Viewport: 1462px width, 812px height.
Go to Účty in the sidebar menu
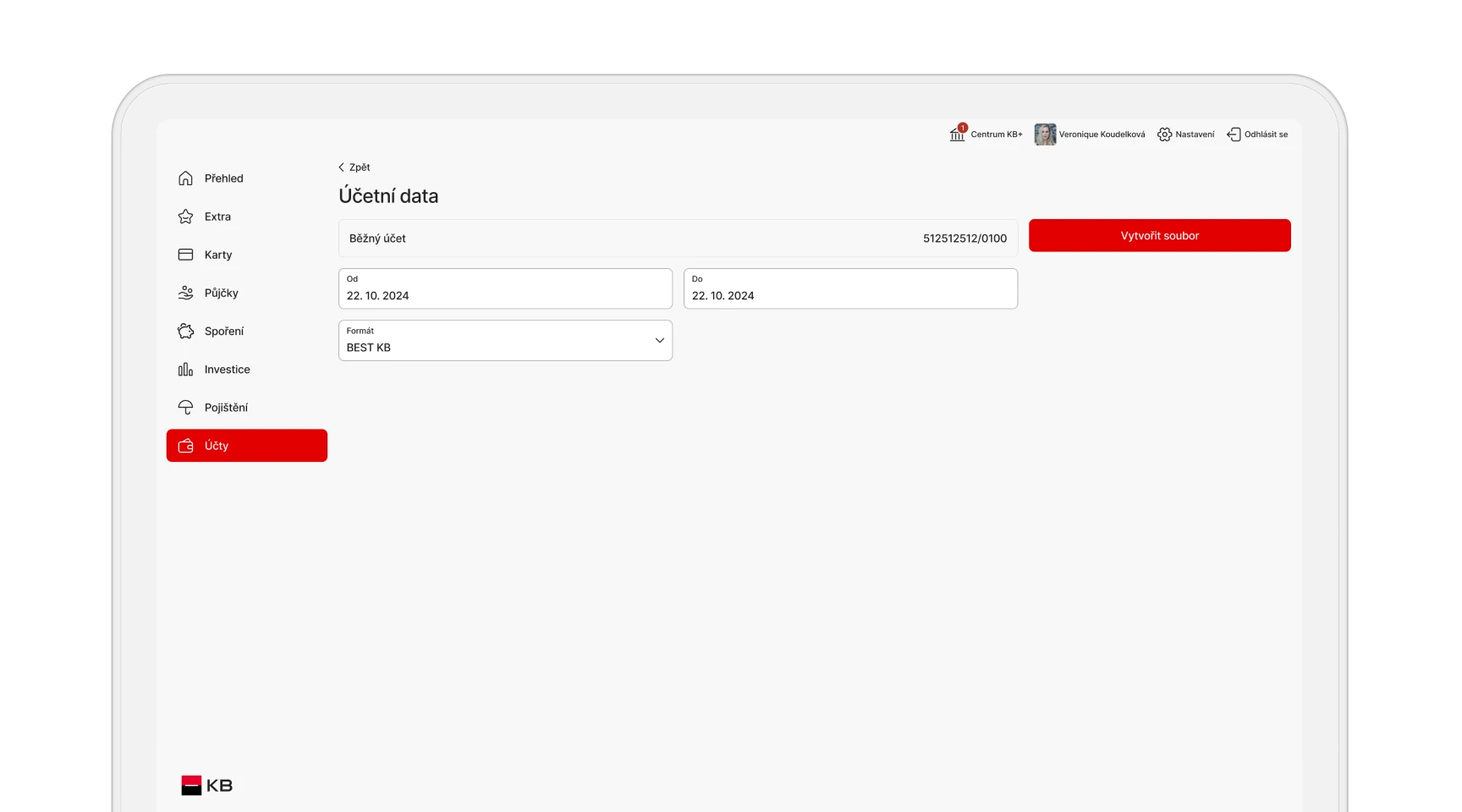pyautogui.click(x=246, y=446)
